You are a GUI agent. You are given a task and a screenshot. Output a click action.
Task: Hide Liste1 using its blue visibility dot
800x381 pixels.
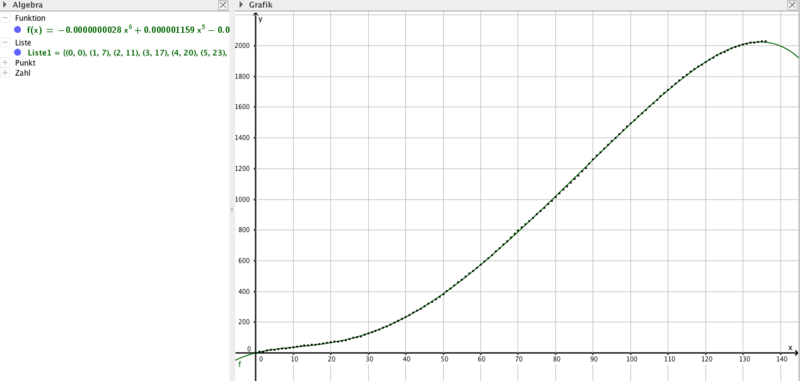(18, 52)
